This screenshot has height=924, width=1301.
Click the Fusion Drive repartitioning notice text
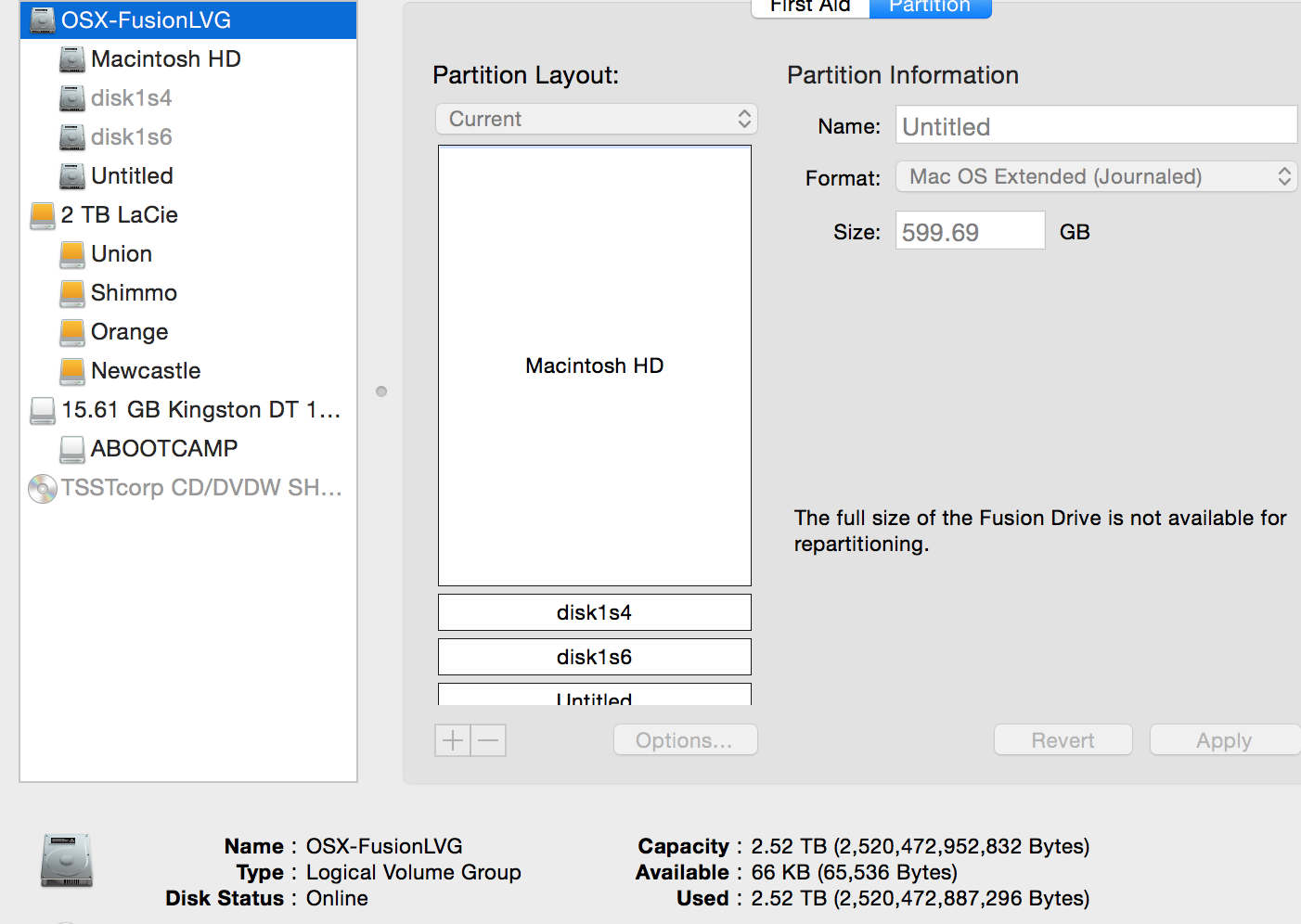point(1040,531)
